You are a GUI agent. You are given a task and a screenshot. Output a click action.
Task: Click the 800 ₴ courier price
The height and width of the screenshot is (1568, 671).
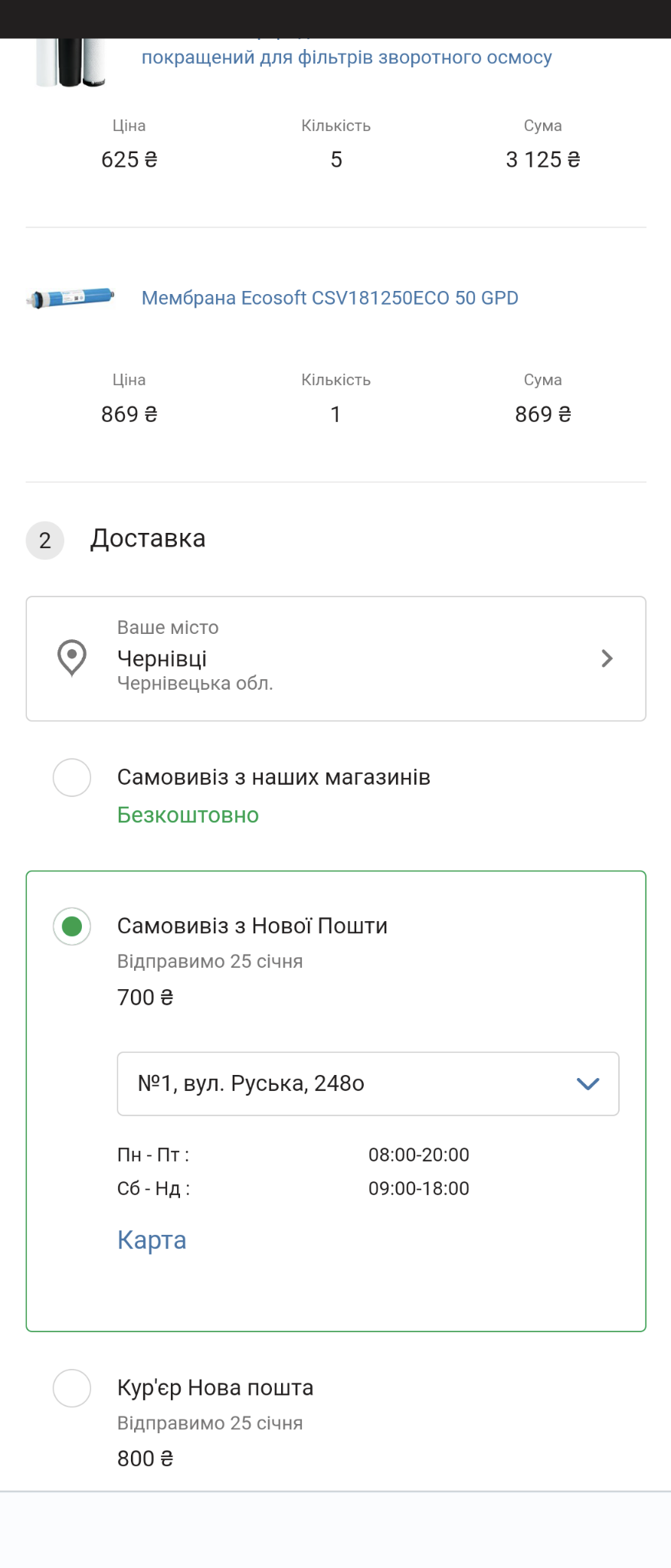point(145,1459)
